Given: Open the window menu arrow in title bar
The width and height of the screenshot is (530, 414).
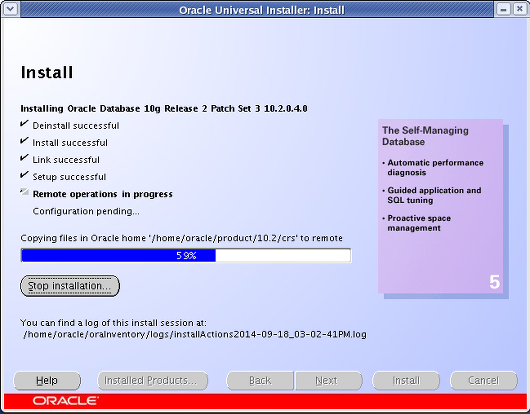Looking at the screenshot, I should [10, 8].
